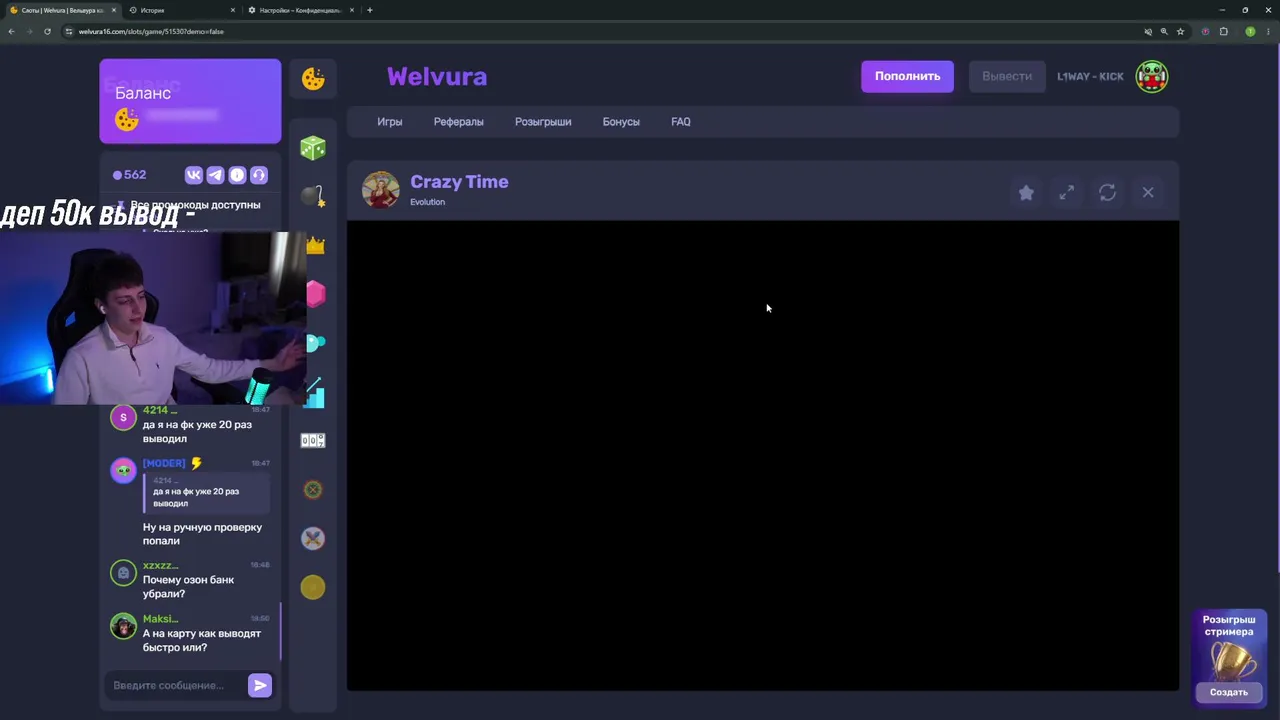Bookmark this page with the star
Viewport: 1280px width, 720px height.
point(1180,31)
